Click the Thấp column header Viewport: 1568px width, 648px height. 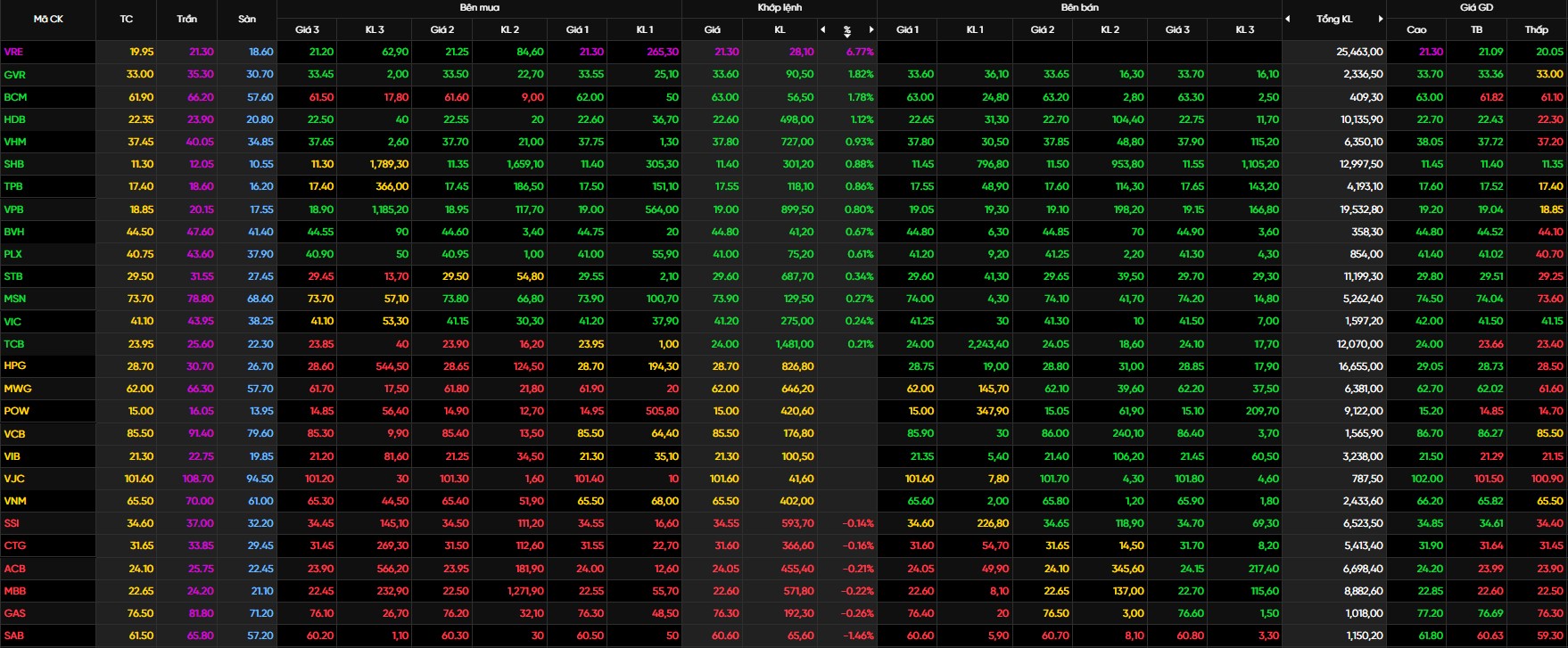1536,29
